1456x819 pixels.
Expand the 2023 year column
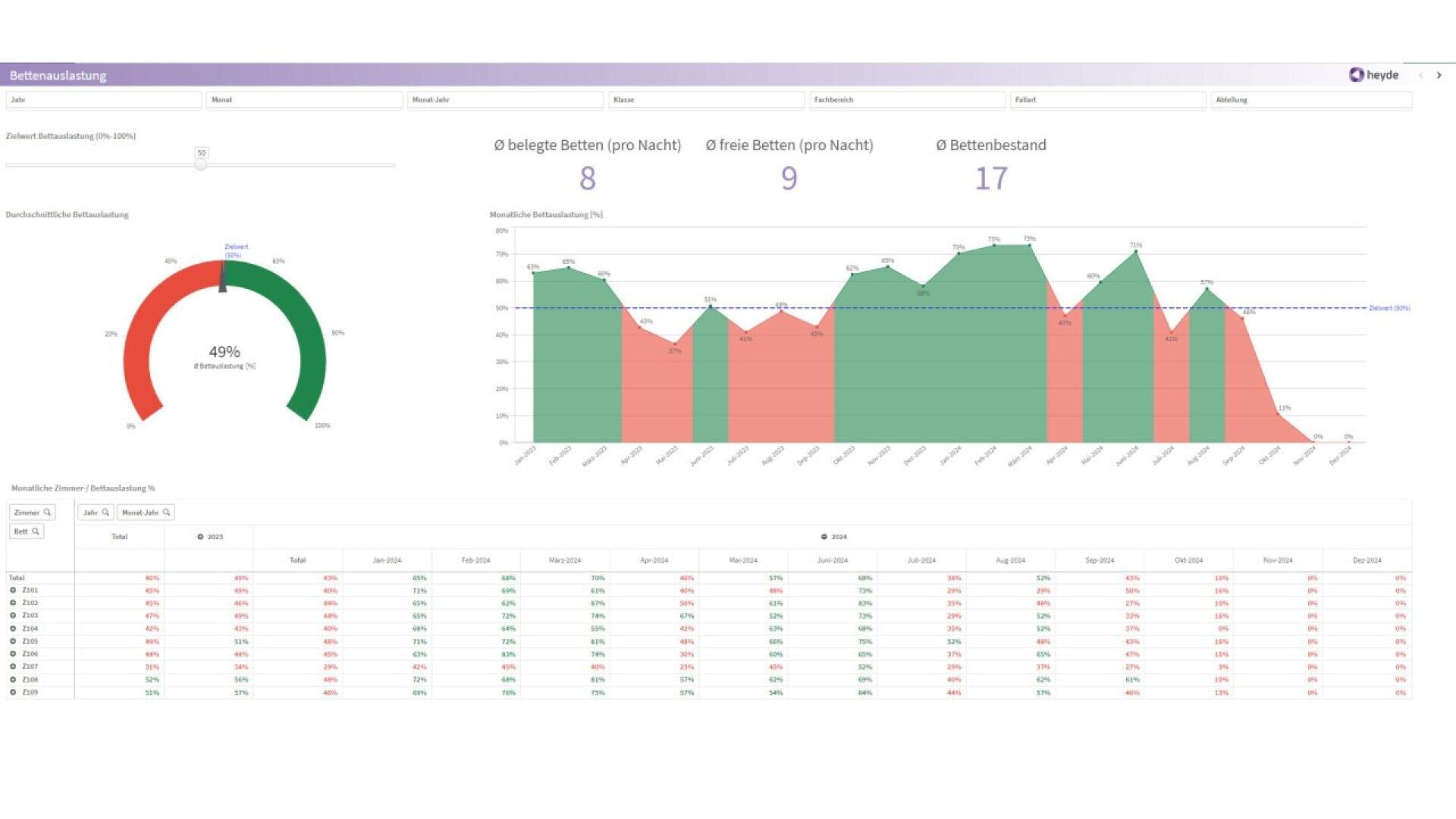200,537
